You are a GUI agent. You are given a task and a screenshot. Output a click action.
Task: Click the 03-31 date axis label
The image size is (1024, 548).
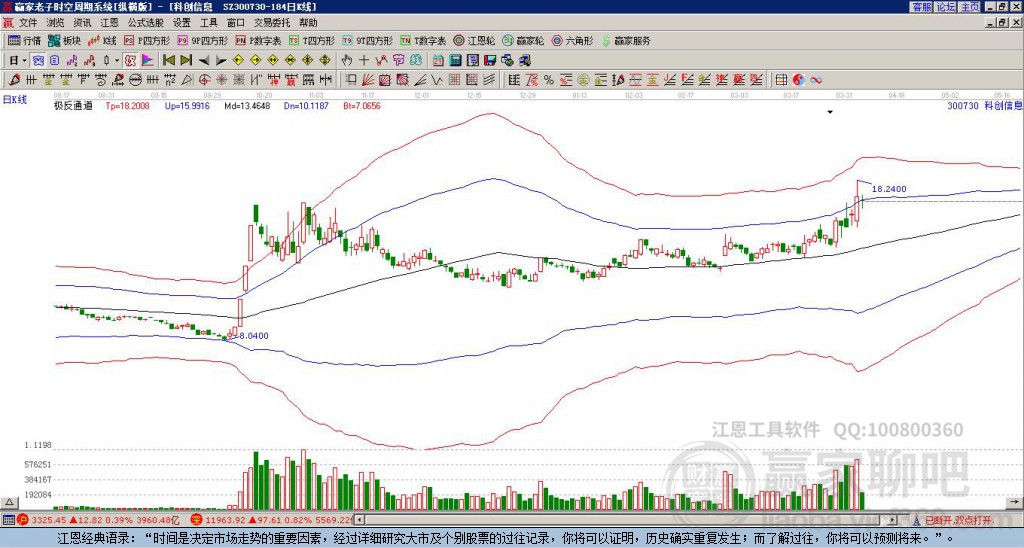point(844,95)
